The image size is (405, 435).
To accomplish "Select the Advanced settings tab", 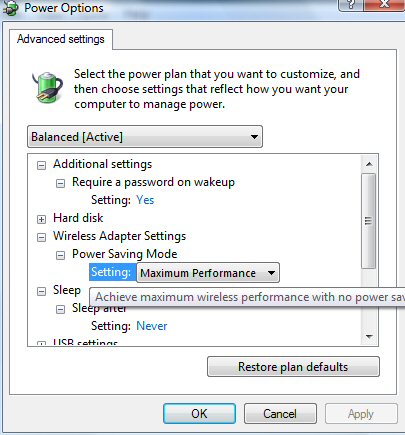I will pyautogui.click(x=61, y=39).
